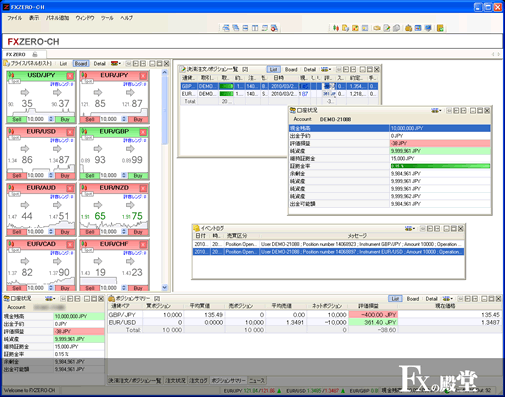Click the speech bubble icon in the main toolbar
The height and width of the screenshot is (397, 505).
tap(396, 28)
